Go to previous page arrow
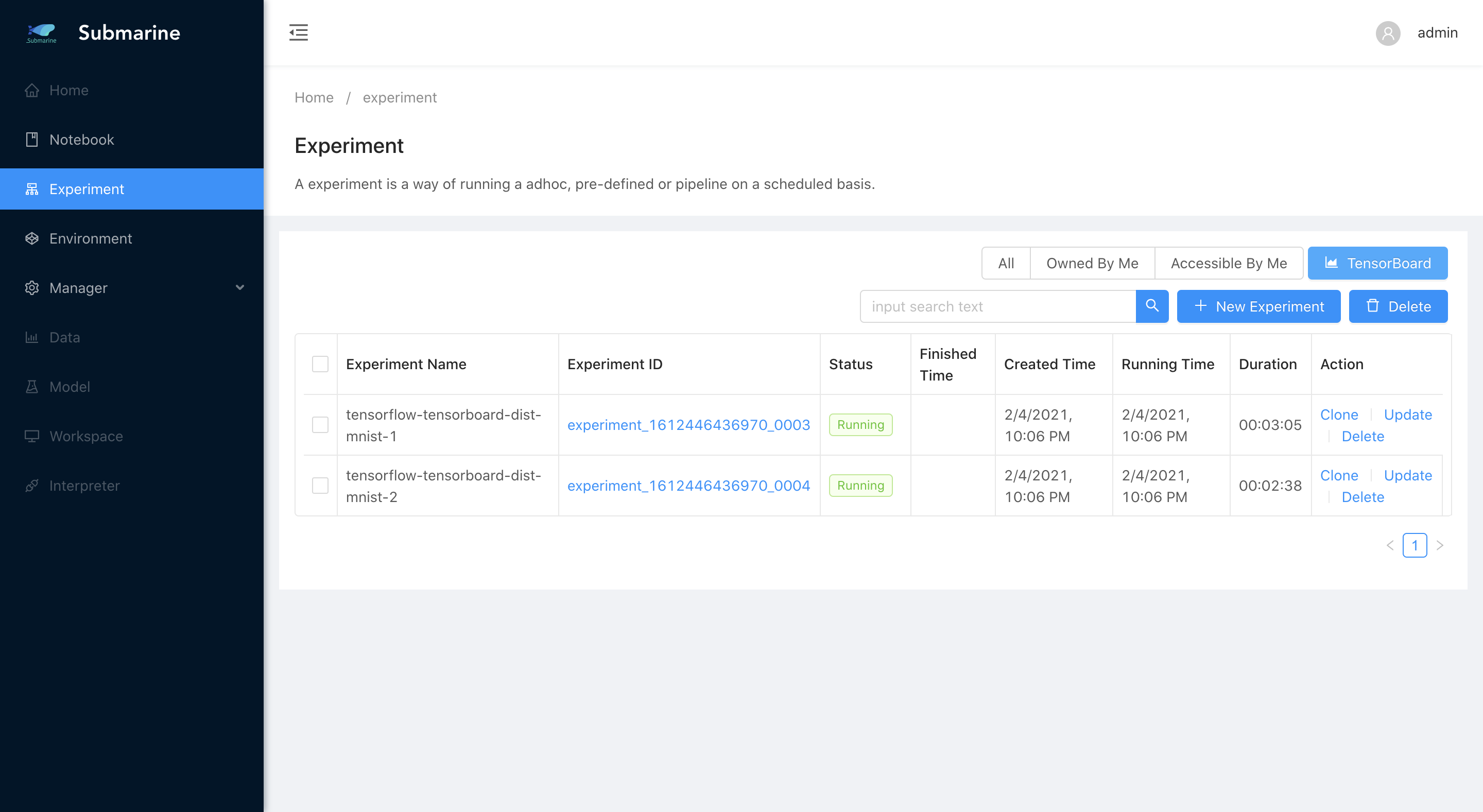This screenshot has height=812, width=1483. [1390, 545]
